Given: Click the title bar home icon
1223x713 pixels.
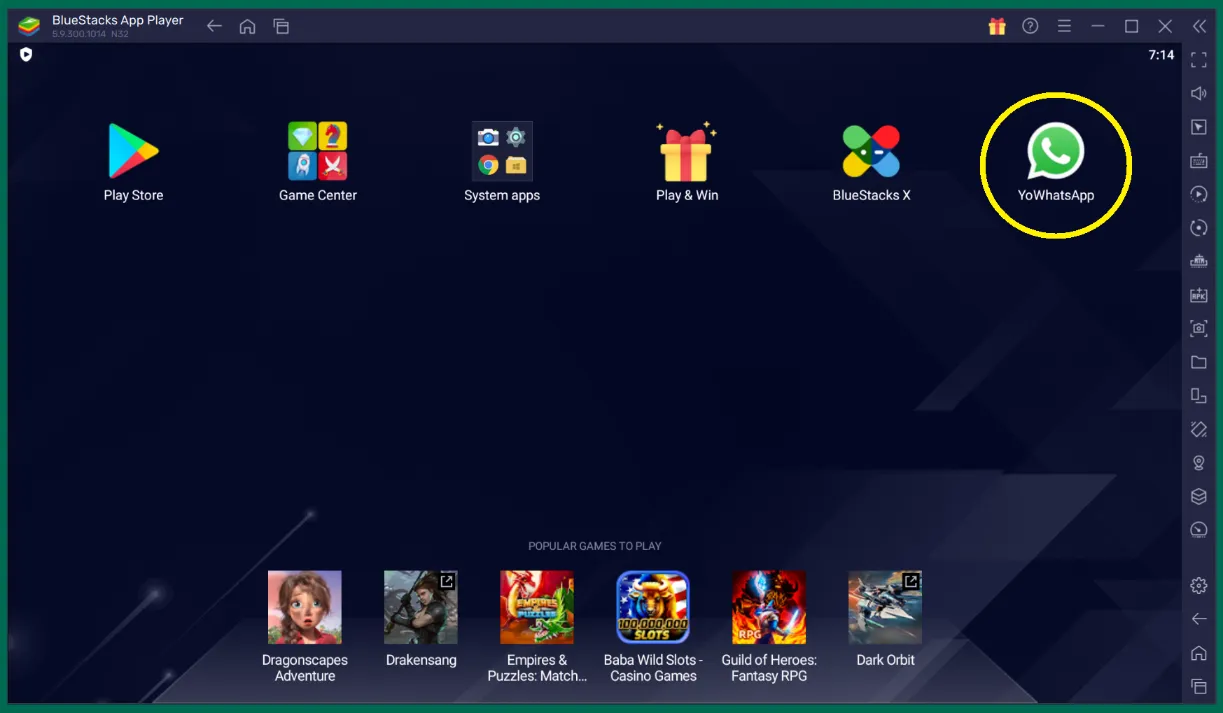Looking at the screenshot, I should click(247, 26).
